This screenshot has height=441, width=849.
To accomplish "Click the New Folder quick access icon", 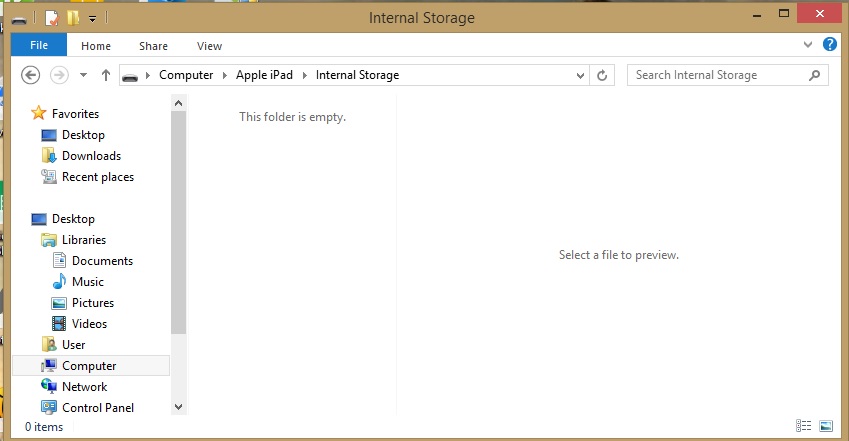I will click(x=73, y=18).
